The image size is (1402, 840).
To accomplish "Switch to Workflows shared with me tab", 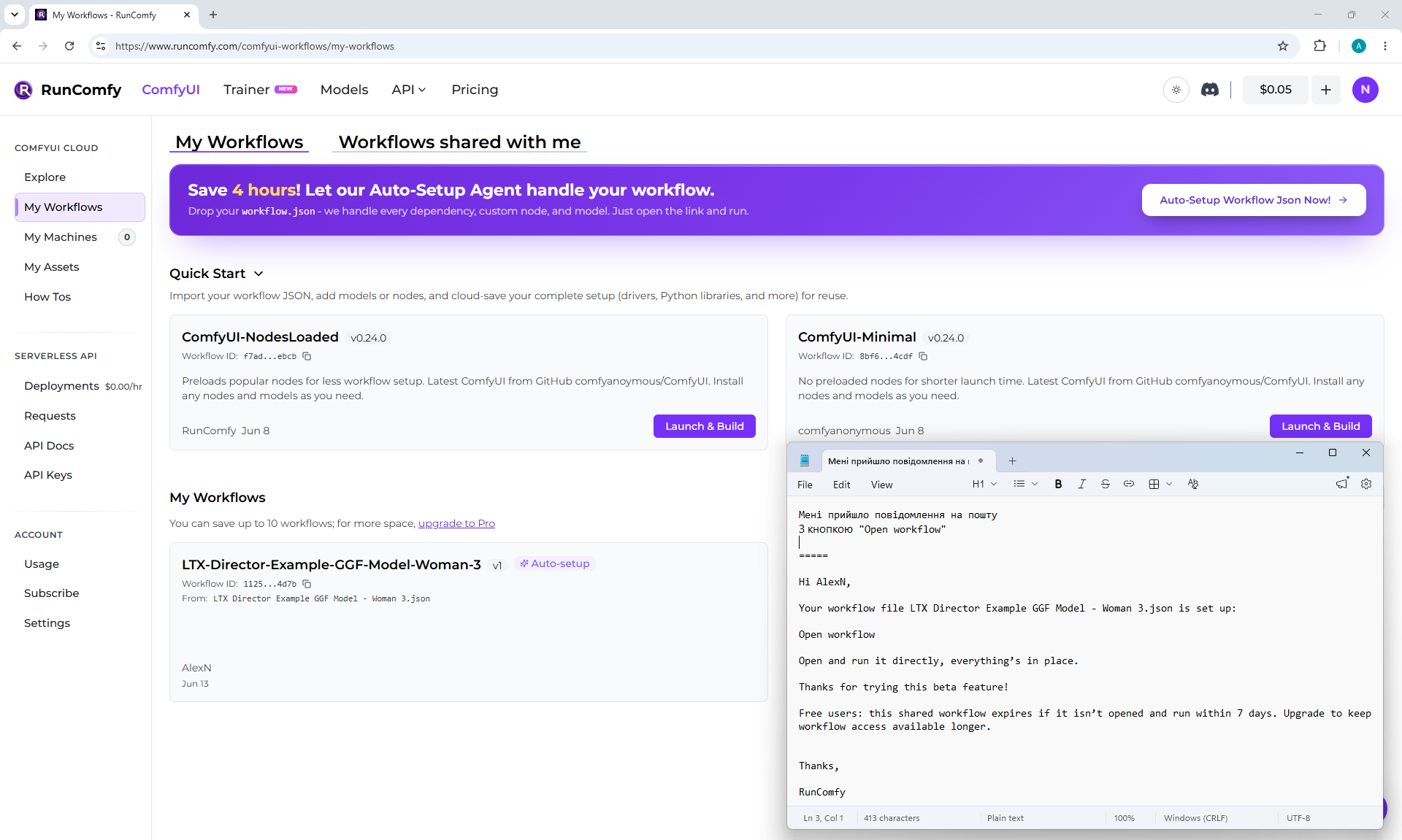I will 459,142.
